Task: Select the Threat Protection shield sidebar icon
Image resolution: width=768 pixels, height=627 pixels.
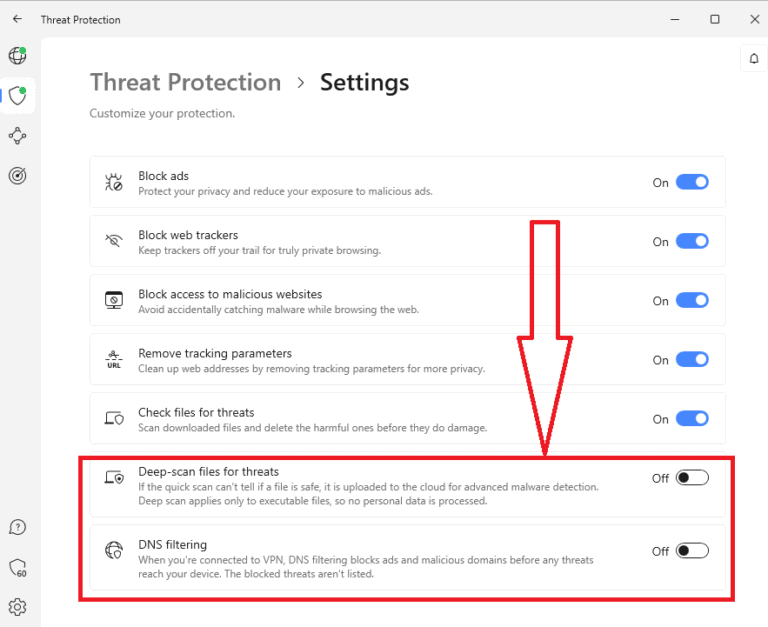Action: point(17,96)
